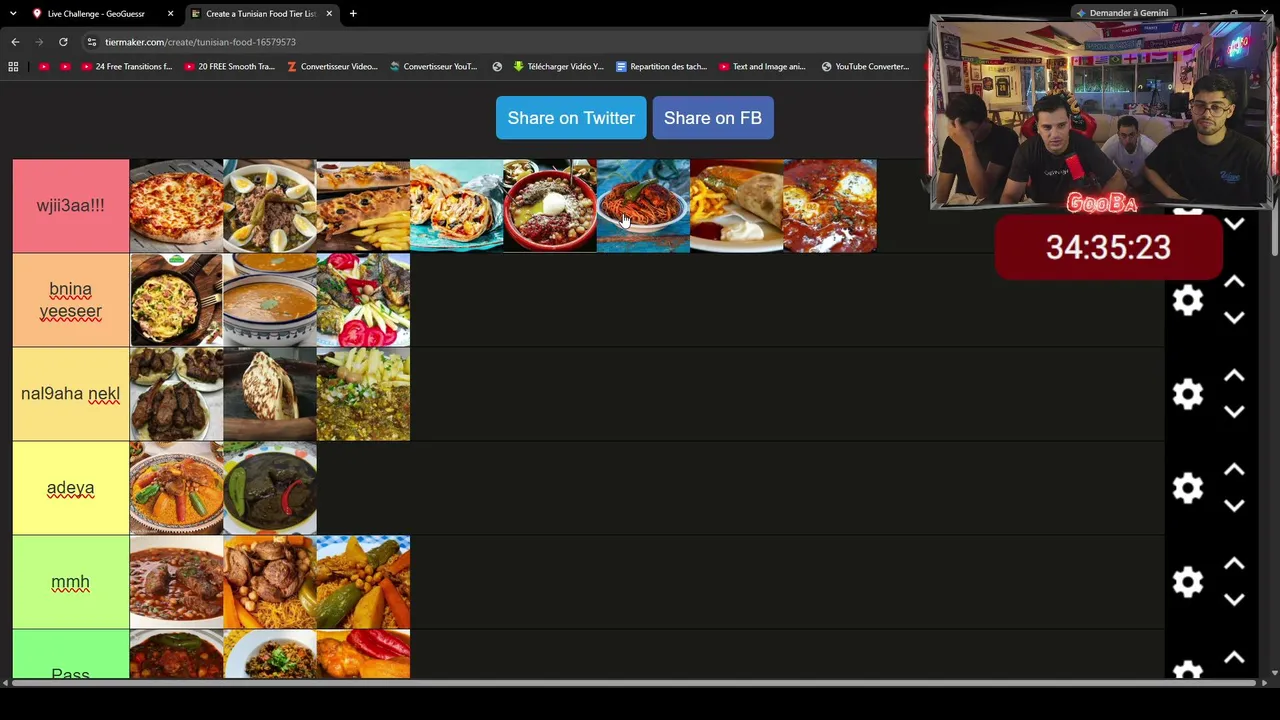Move the adeya row up
1280x720 pixels.
click(x=1234, y=470)
